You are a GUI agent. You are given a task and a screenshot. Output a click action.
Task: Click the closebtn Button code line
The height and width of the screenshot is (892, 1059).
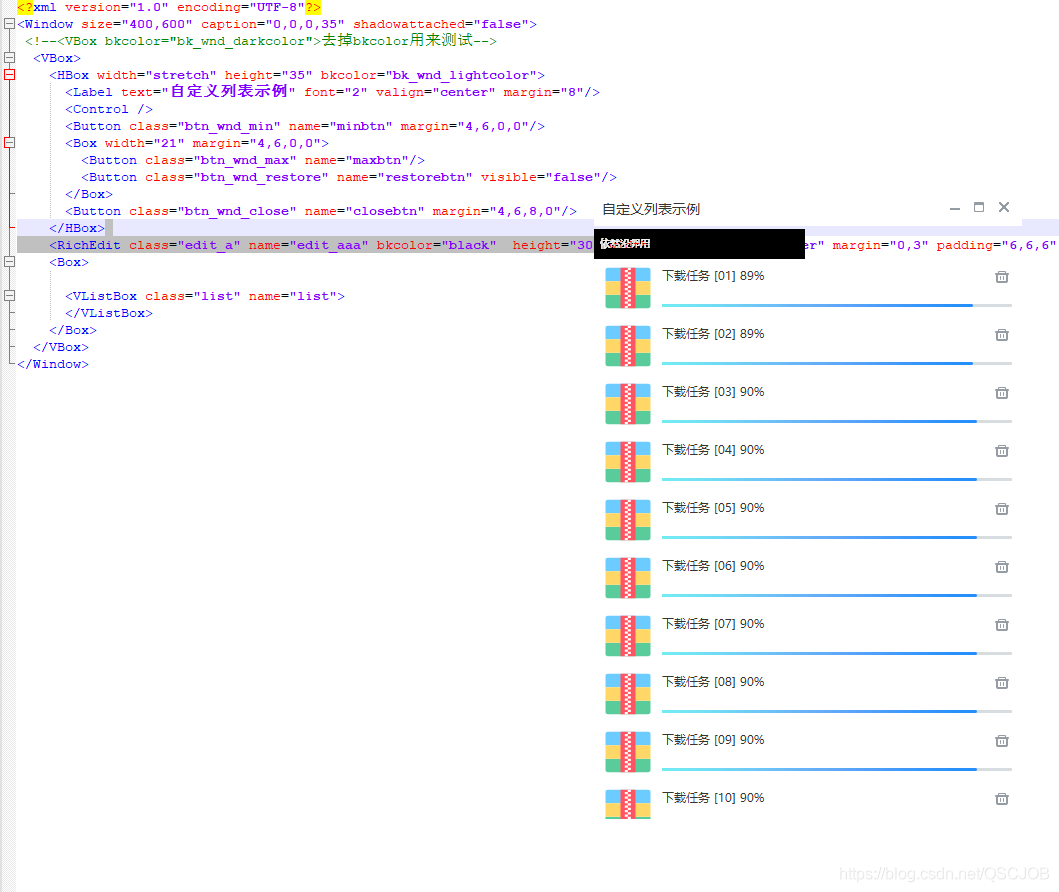click(x=321, y=211)
